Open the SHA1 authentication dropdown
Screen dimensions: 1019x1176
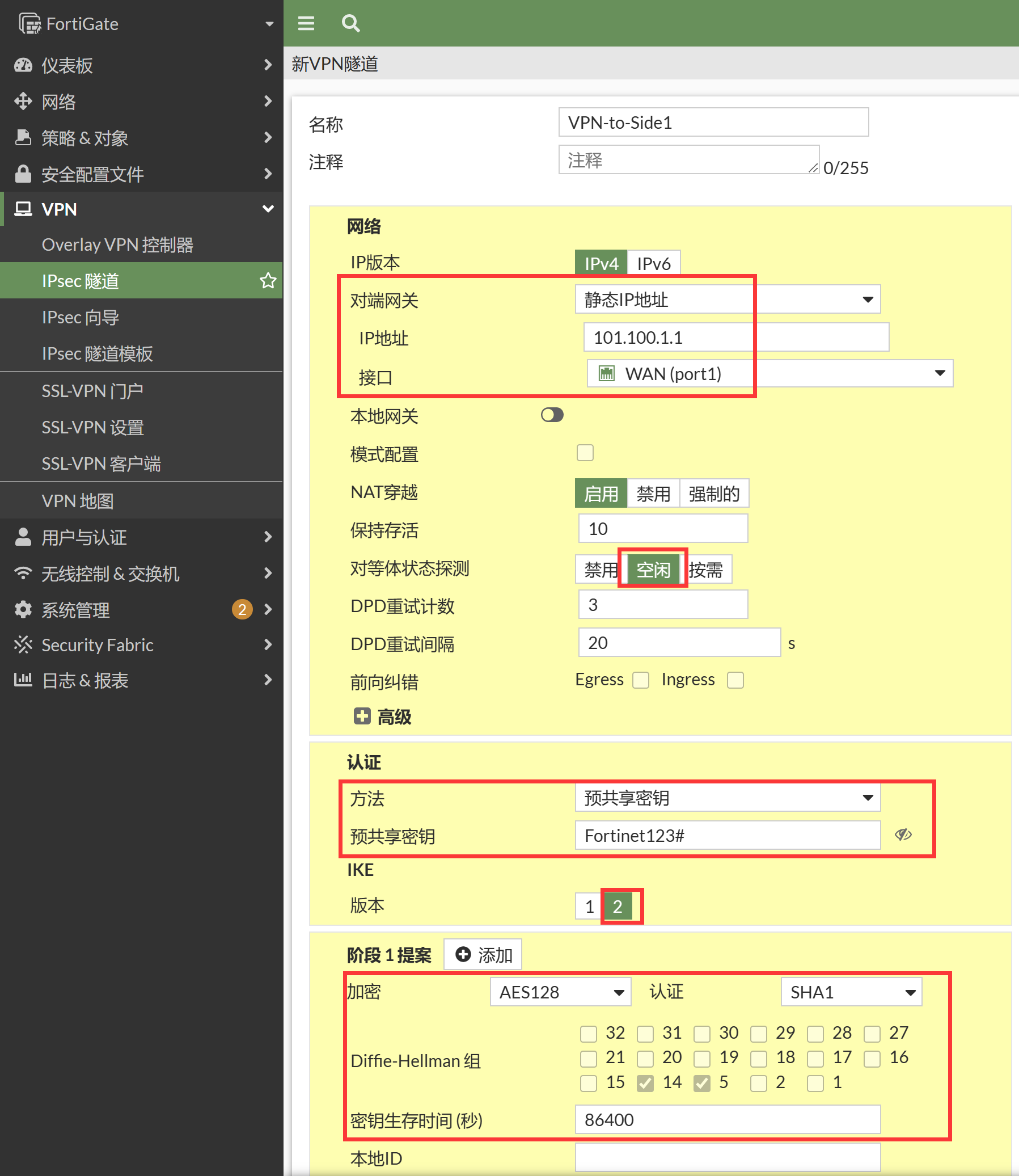pos(851,992)
